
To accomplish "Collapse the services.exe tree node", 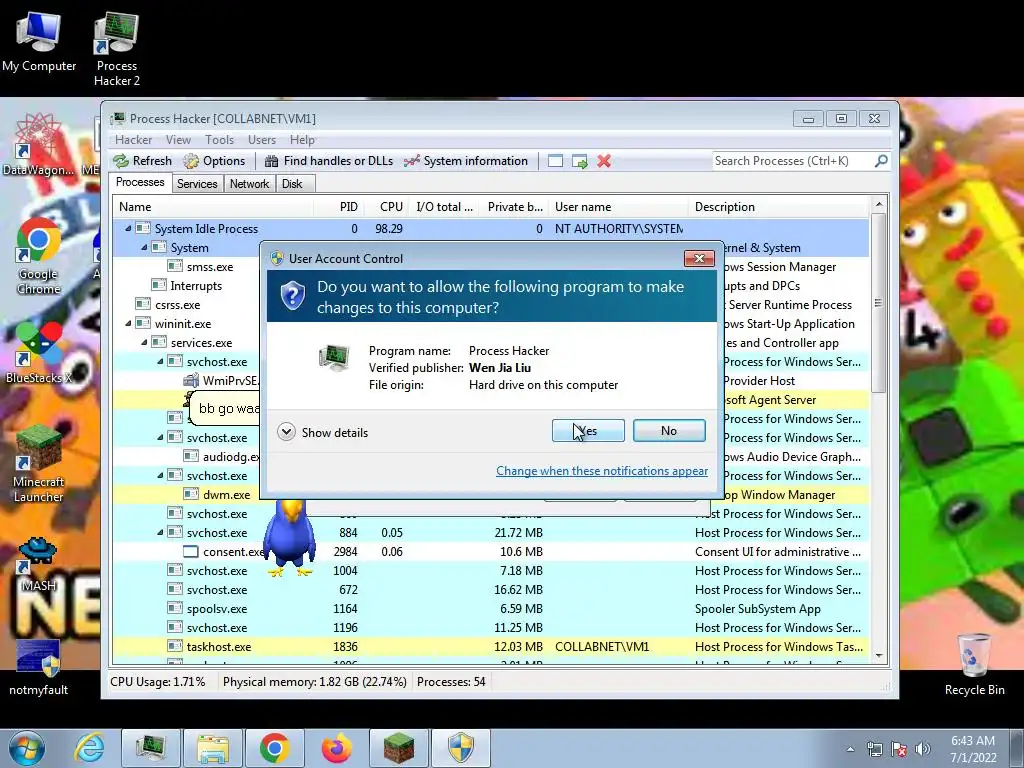I will click(x=144, y=342).
